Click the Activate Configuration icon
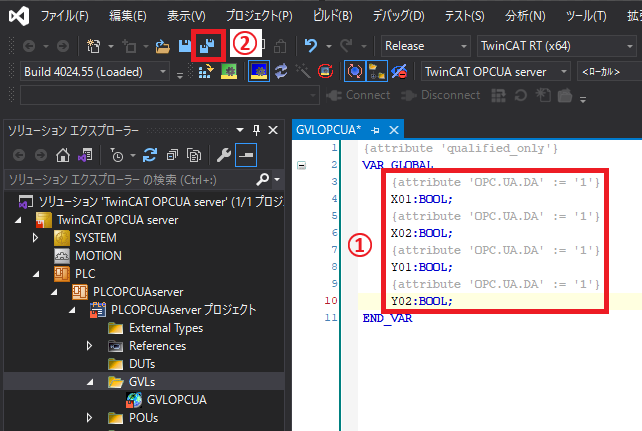The width and height of the screenshot is (642, 431). click(x=206, y=72)
